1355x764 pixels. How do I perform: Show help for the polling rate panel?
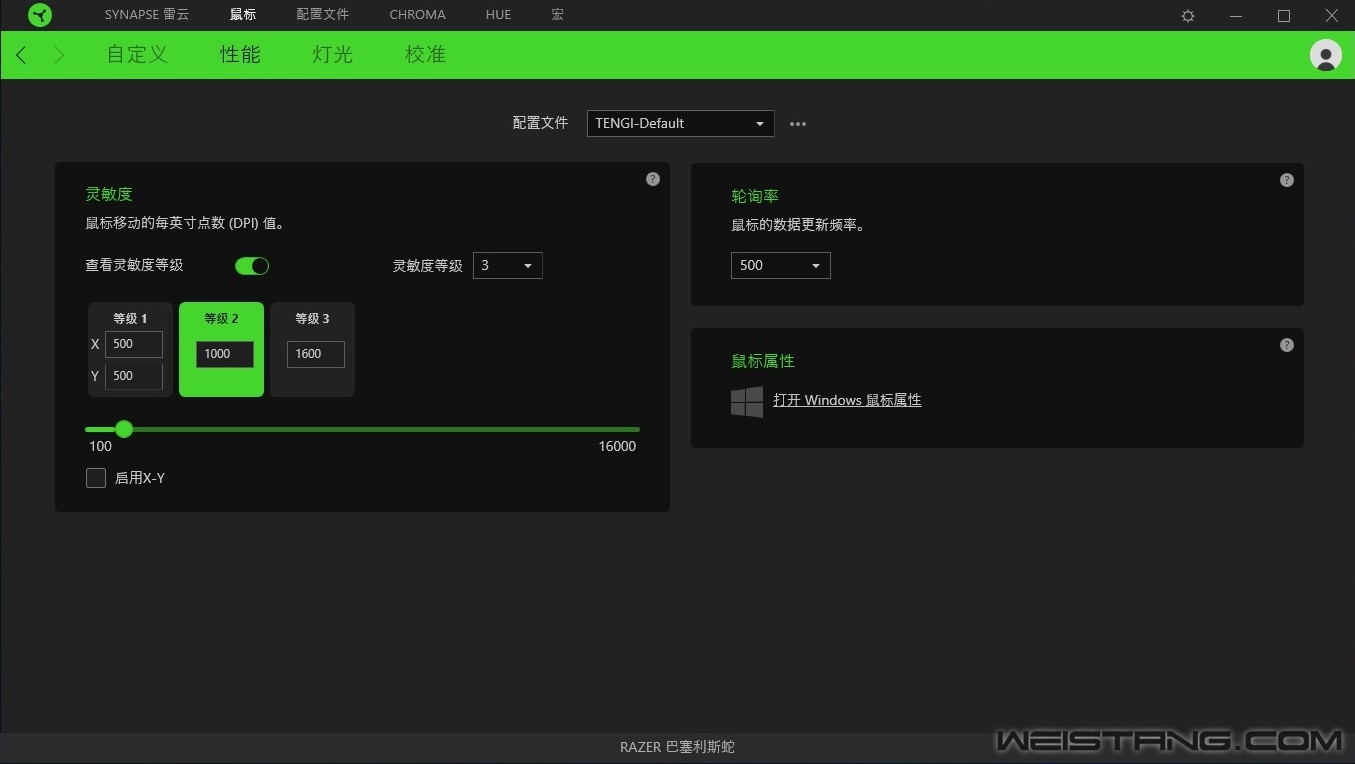tap(1287, 180)
